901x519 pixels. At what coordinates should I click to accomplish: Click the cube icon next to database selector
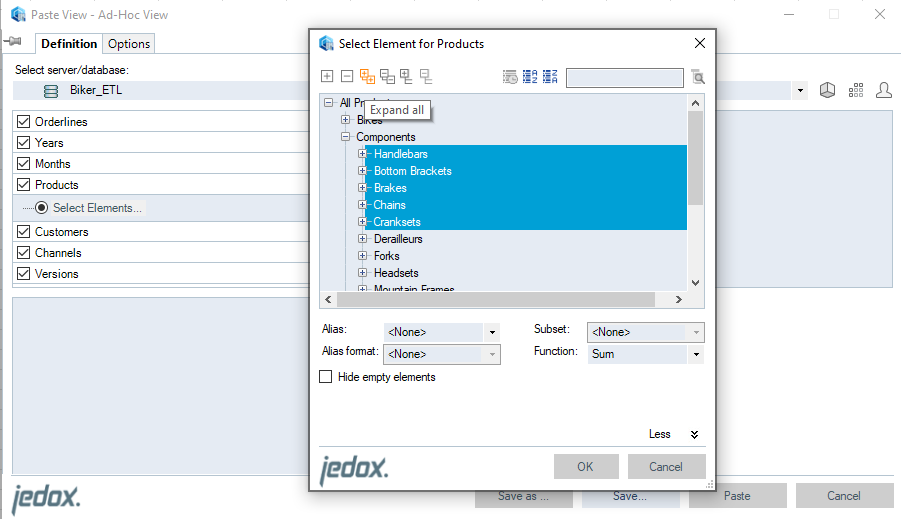828,91
